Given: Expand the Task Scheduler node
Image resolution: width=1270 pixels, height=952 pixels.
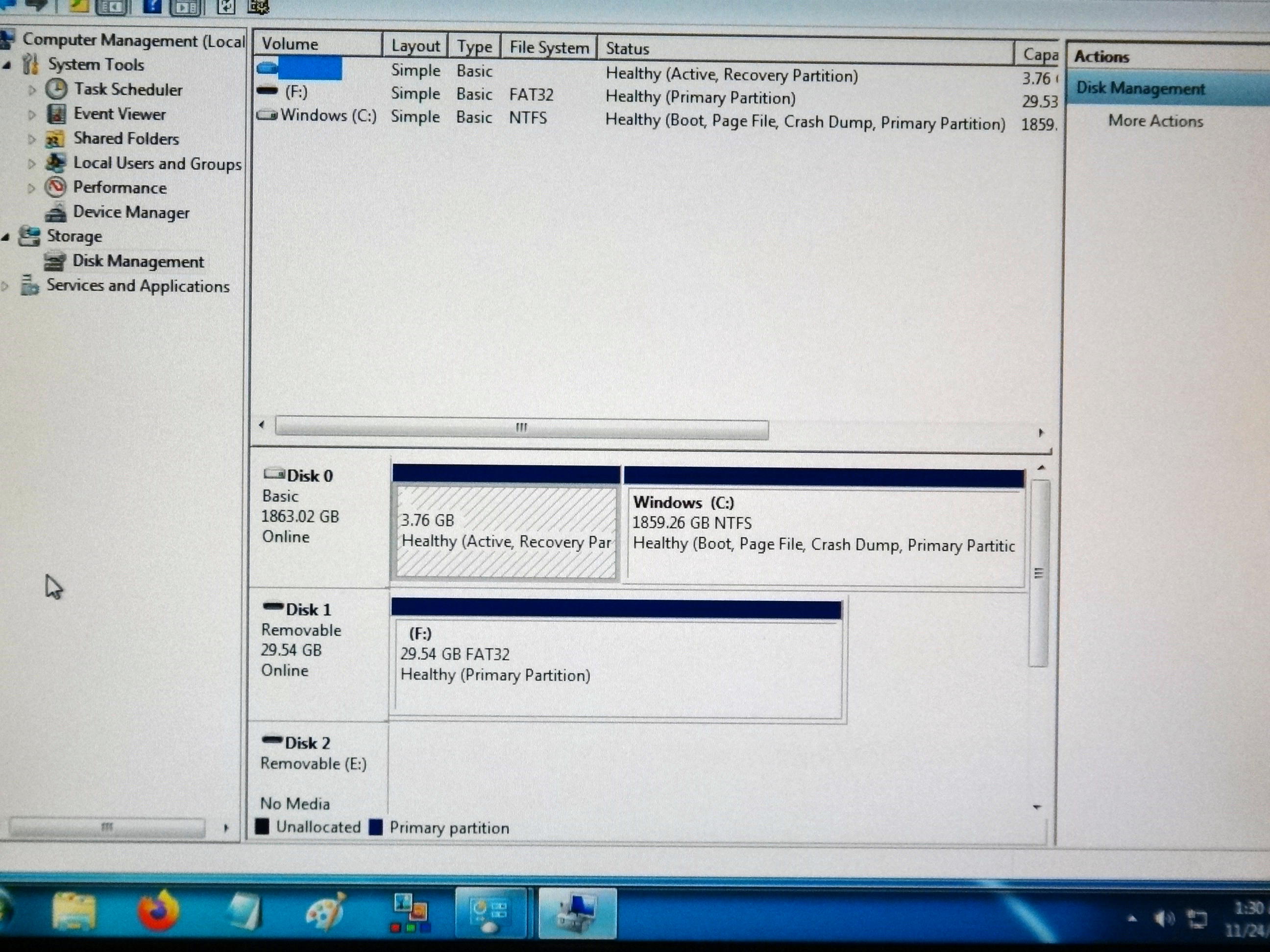Looking at the screenshot, I should coord(32,90).
